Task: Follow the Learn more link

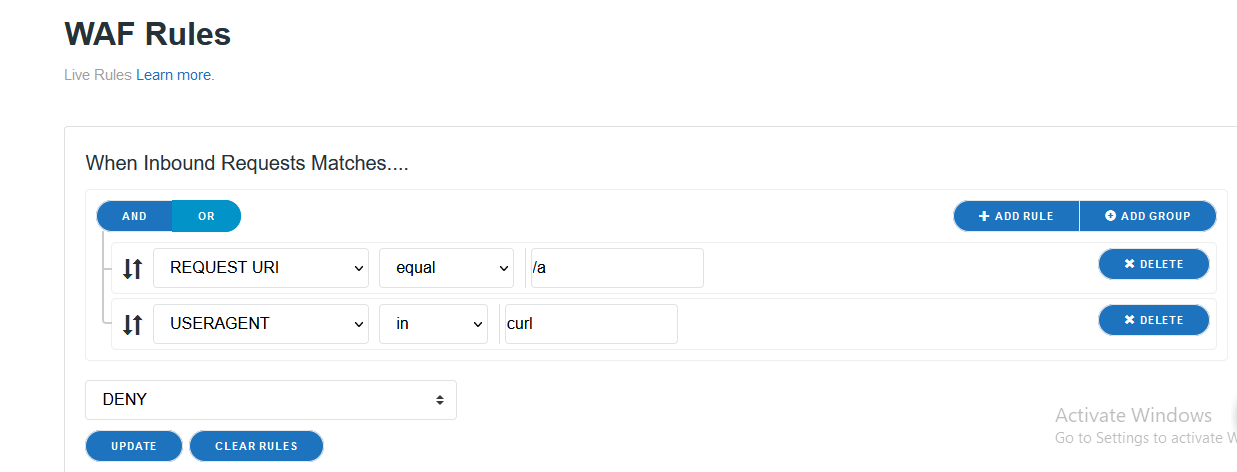Action: coord(174,75)
